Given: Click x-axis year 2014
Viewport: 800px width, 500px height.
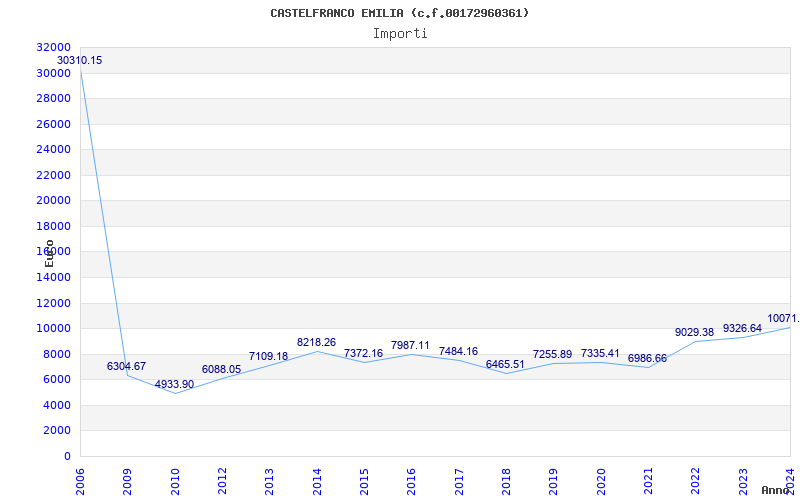Looking at the screenshot, I should (x=317, y=481).
